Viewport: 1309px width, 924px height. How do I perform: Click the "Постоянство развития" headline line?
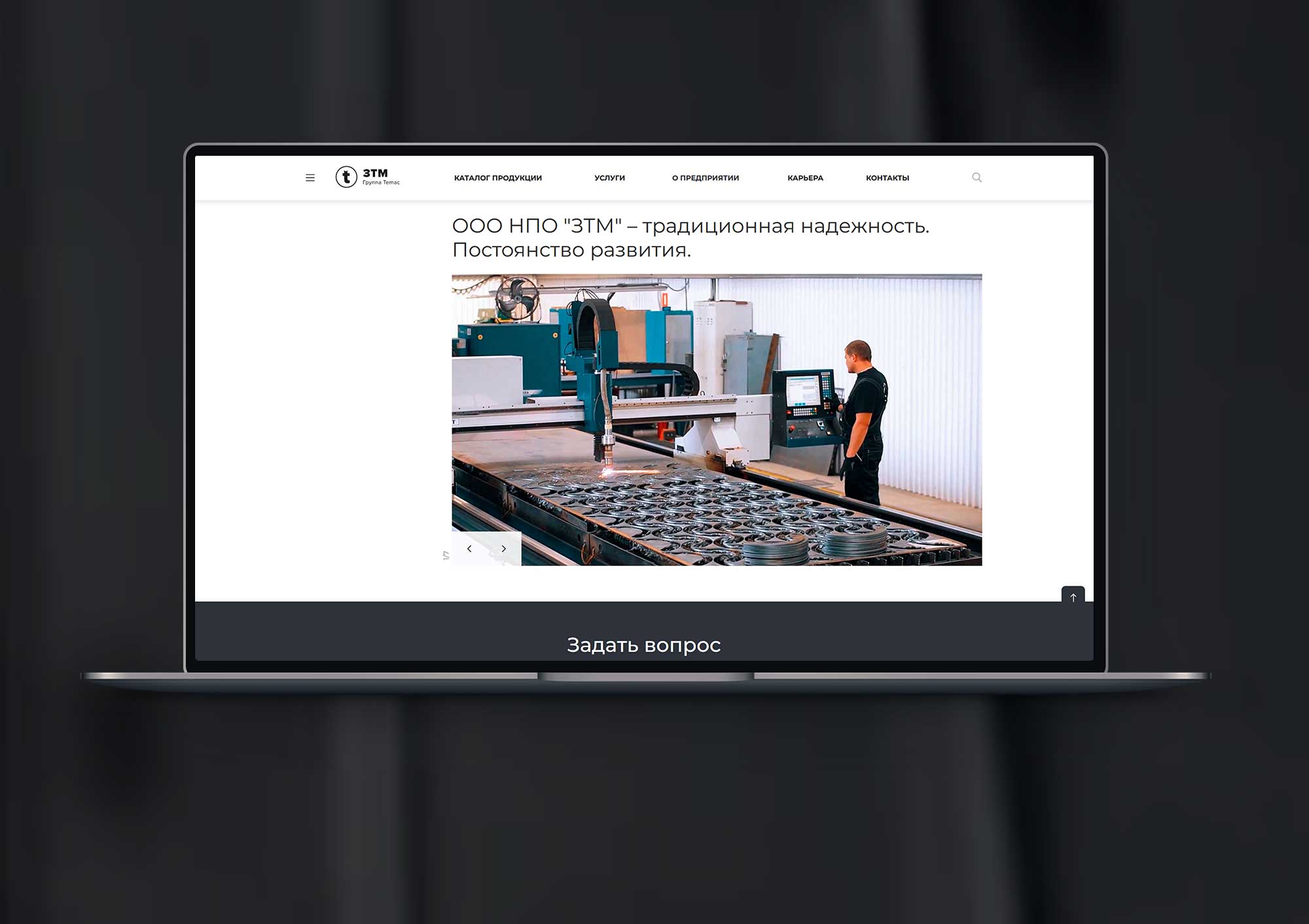(571, 250)
